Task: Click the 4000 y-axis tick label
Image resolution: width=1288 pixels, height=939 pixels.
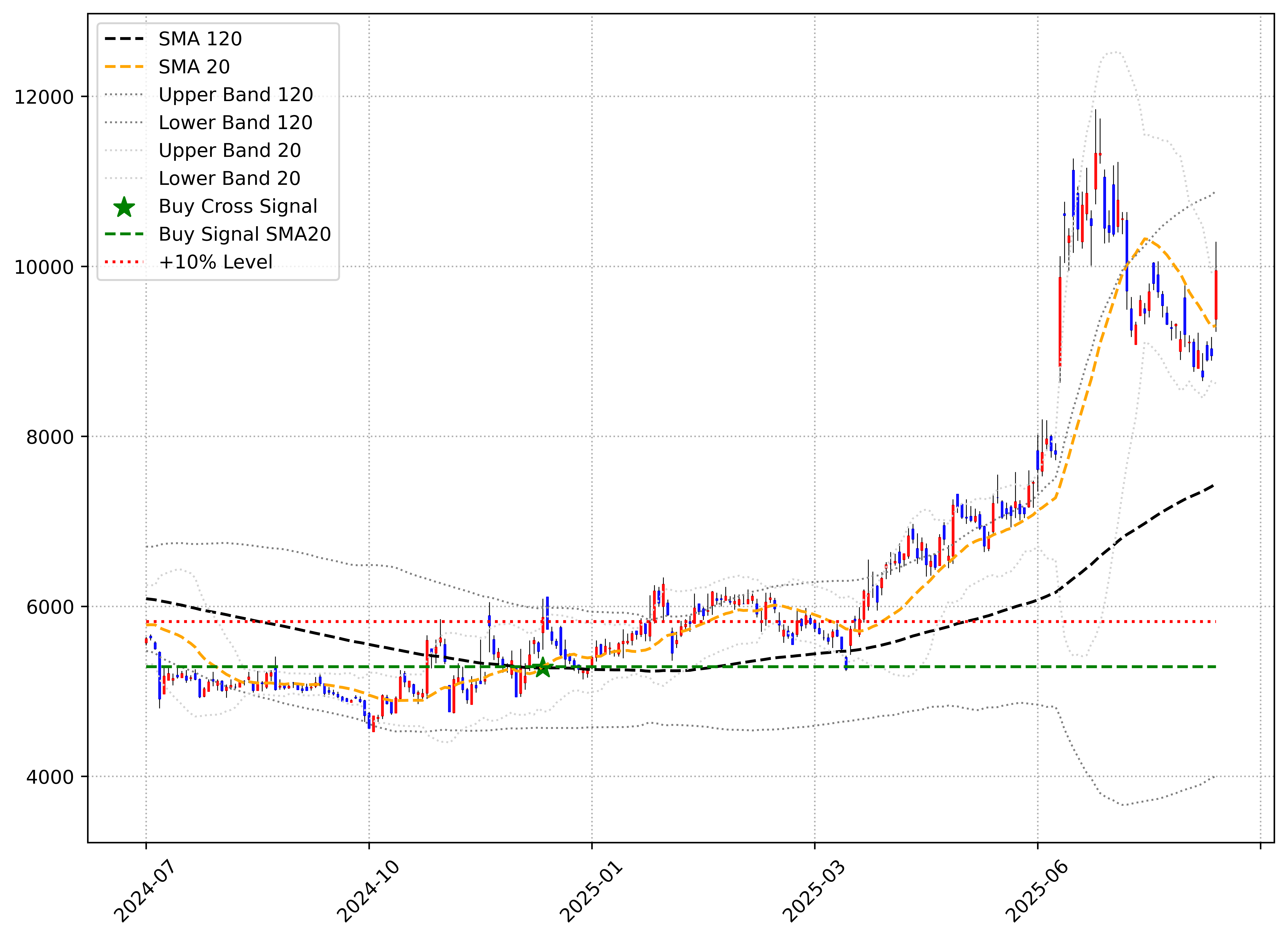Action: coord(50,777)
